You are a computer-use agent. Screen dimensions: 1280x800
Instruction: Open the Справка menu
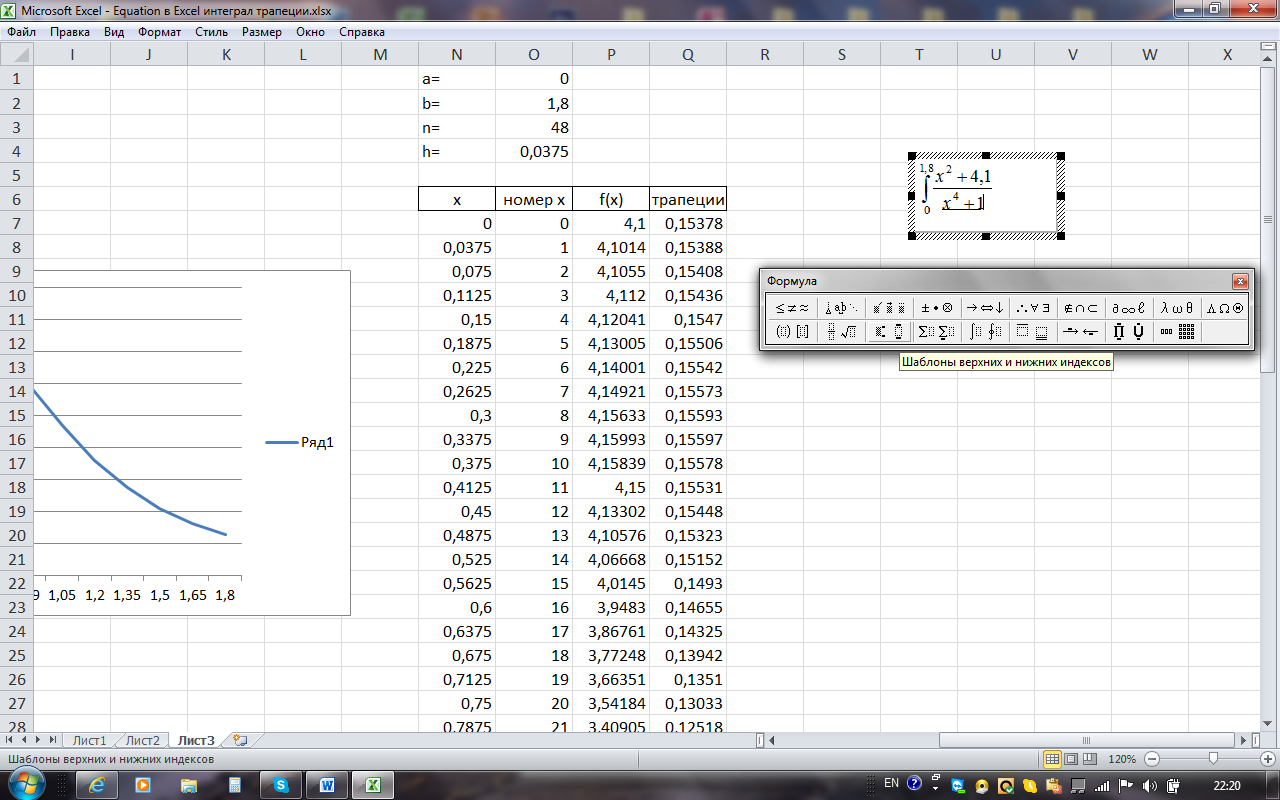pyautogui.click(x=362, y=32)
